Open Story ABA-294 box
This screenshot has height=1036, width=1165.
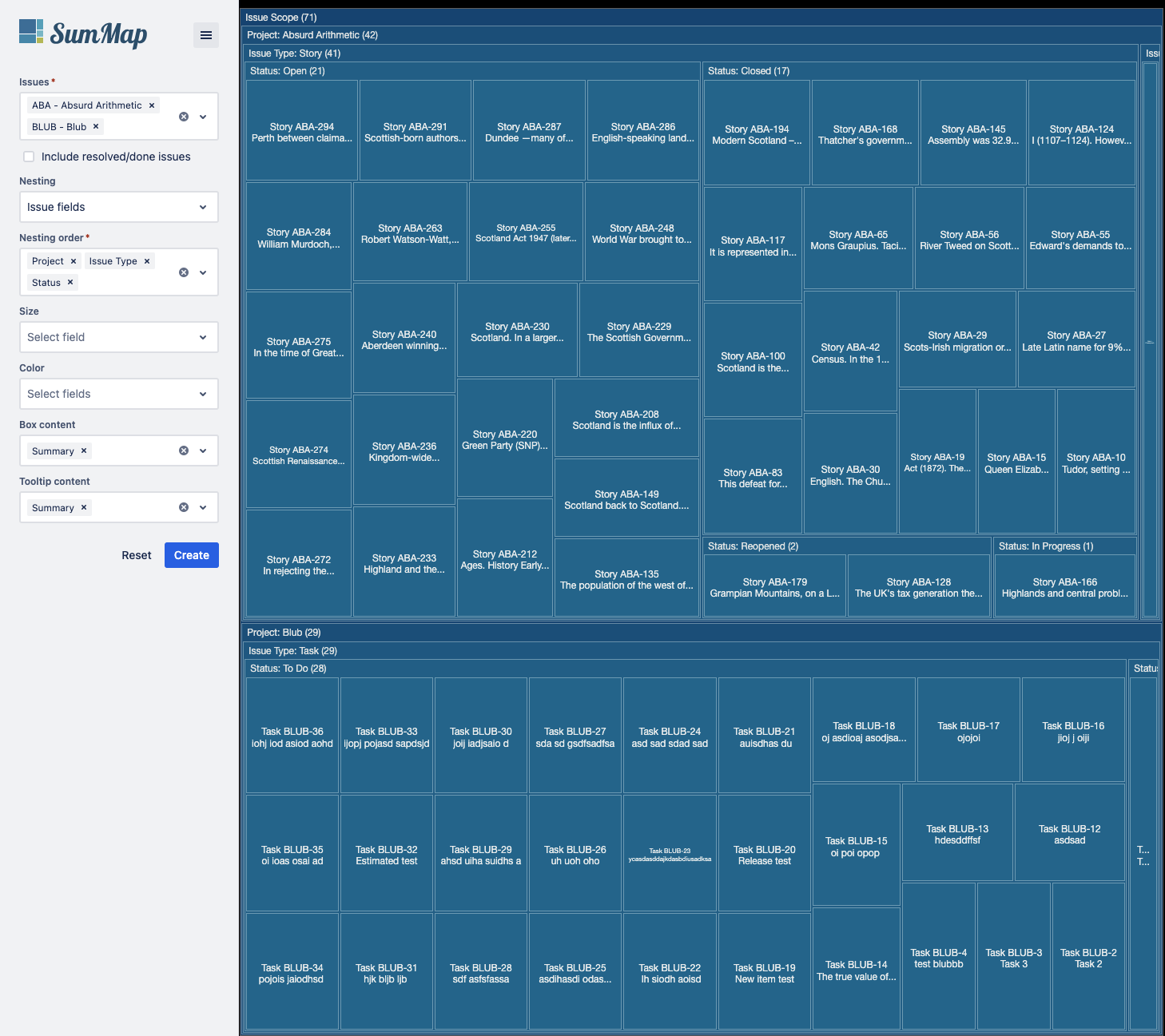(x=302, y=131)
